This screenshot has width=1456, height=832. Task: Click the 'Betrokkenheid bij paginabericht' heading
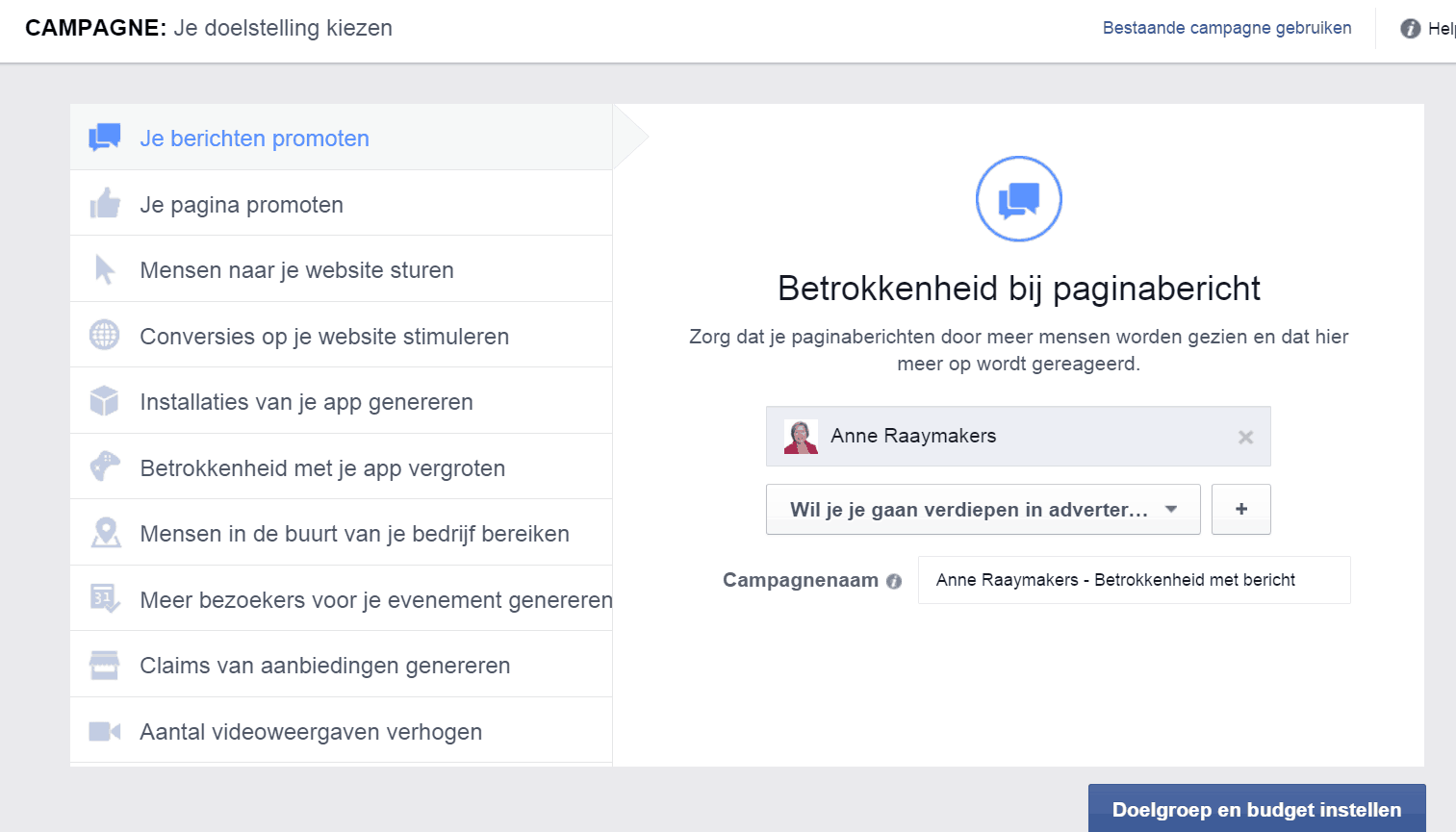pos(1019,289)
